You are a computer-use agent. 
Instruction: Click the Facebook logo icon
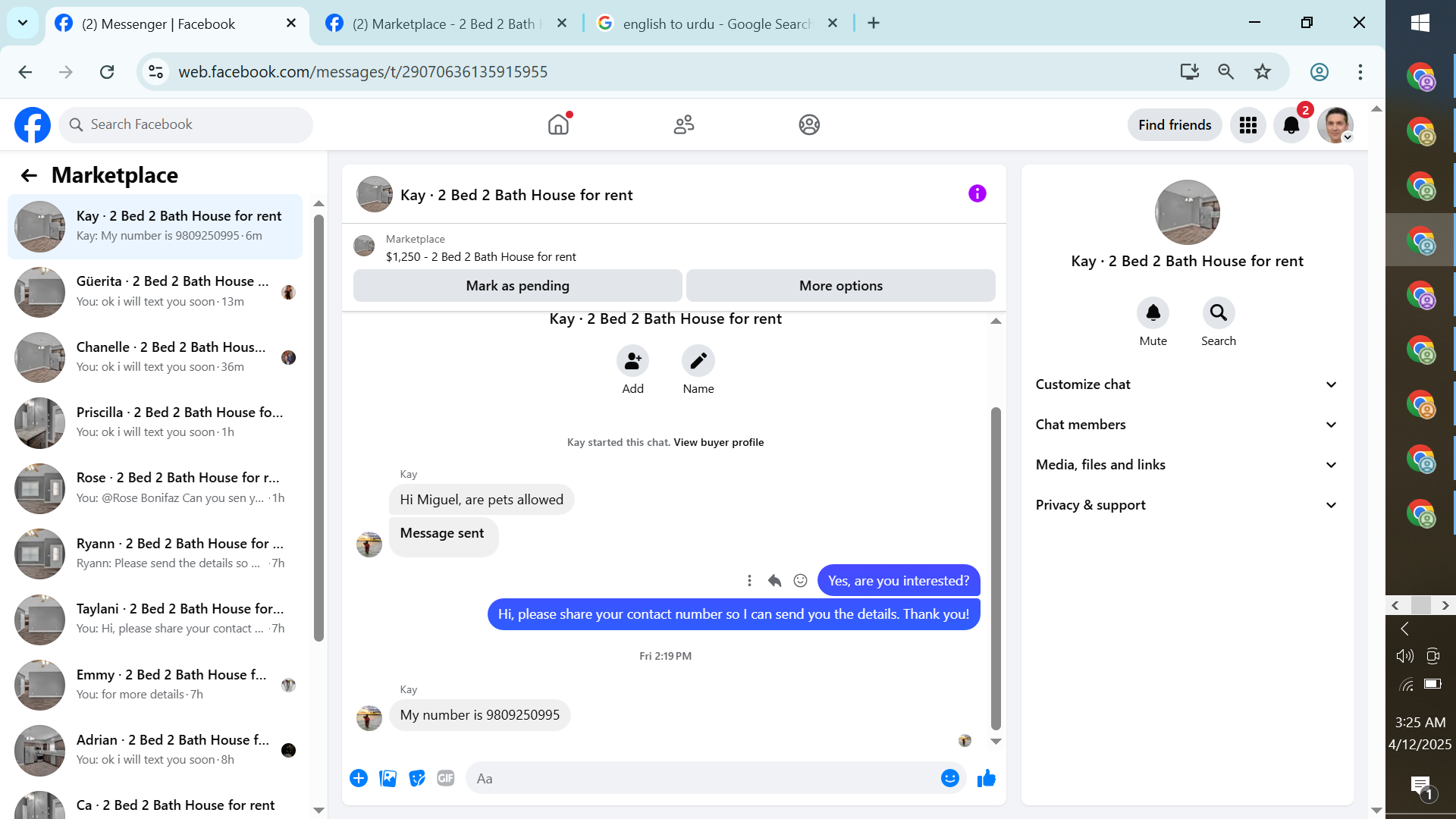(x=33, y=125)
